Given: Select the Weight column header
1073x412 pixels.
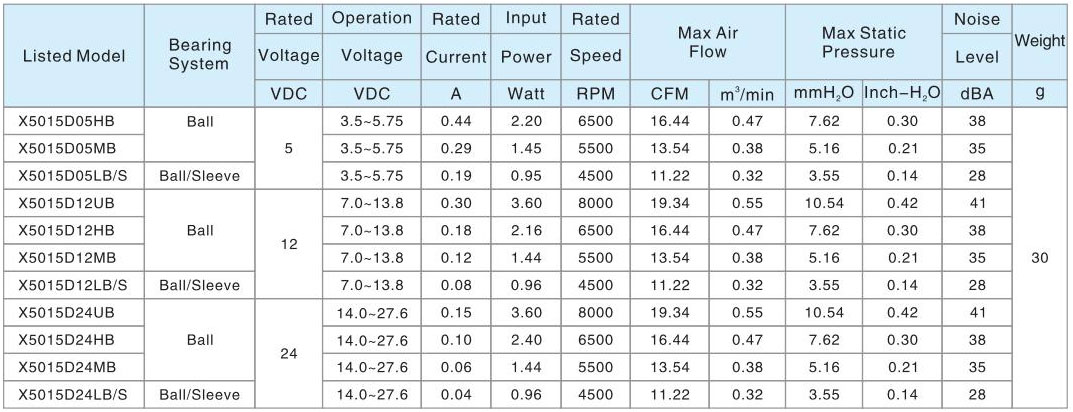Looking at the screenshot, I should click(x=1040, y=41).
